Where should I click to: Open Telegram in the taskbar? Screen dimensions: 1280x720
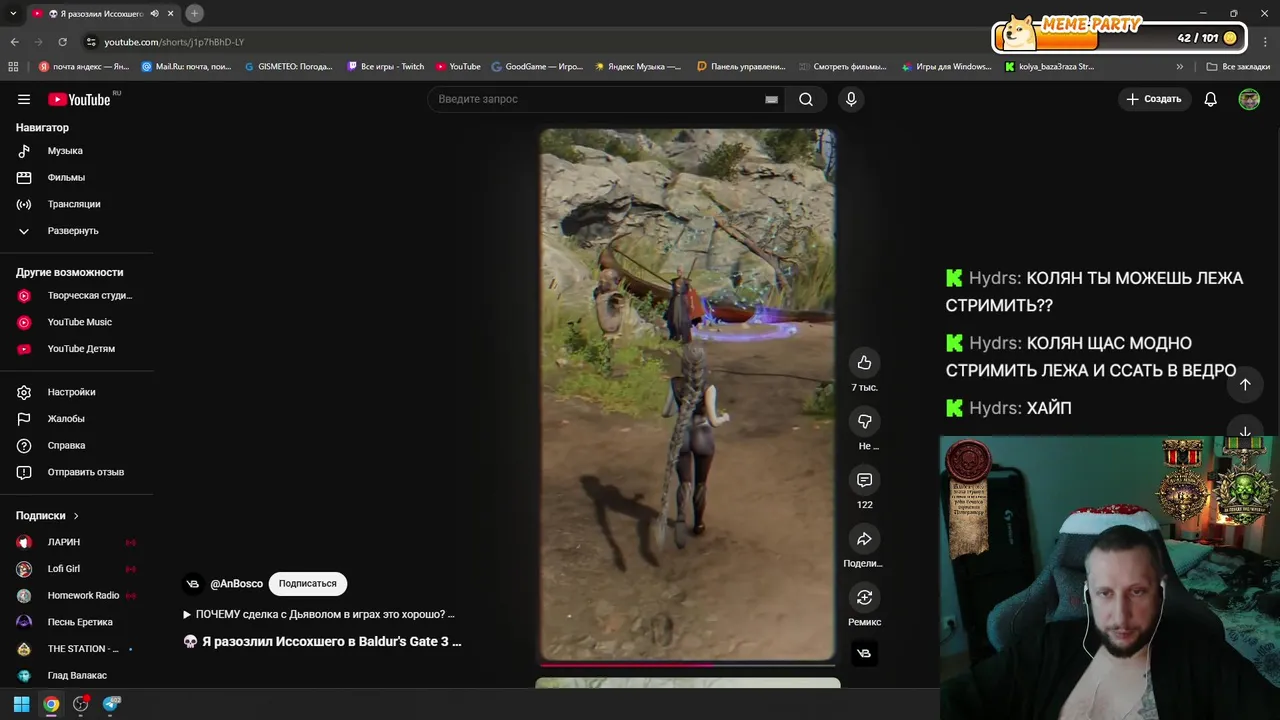tap(111, 704)
